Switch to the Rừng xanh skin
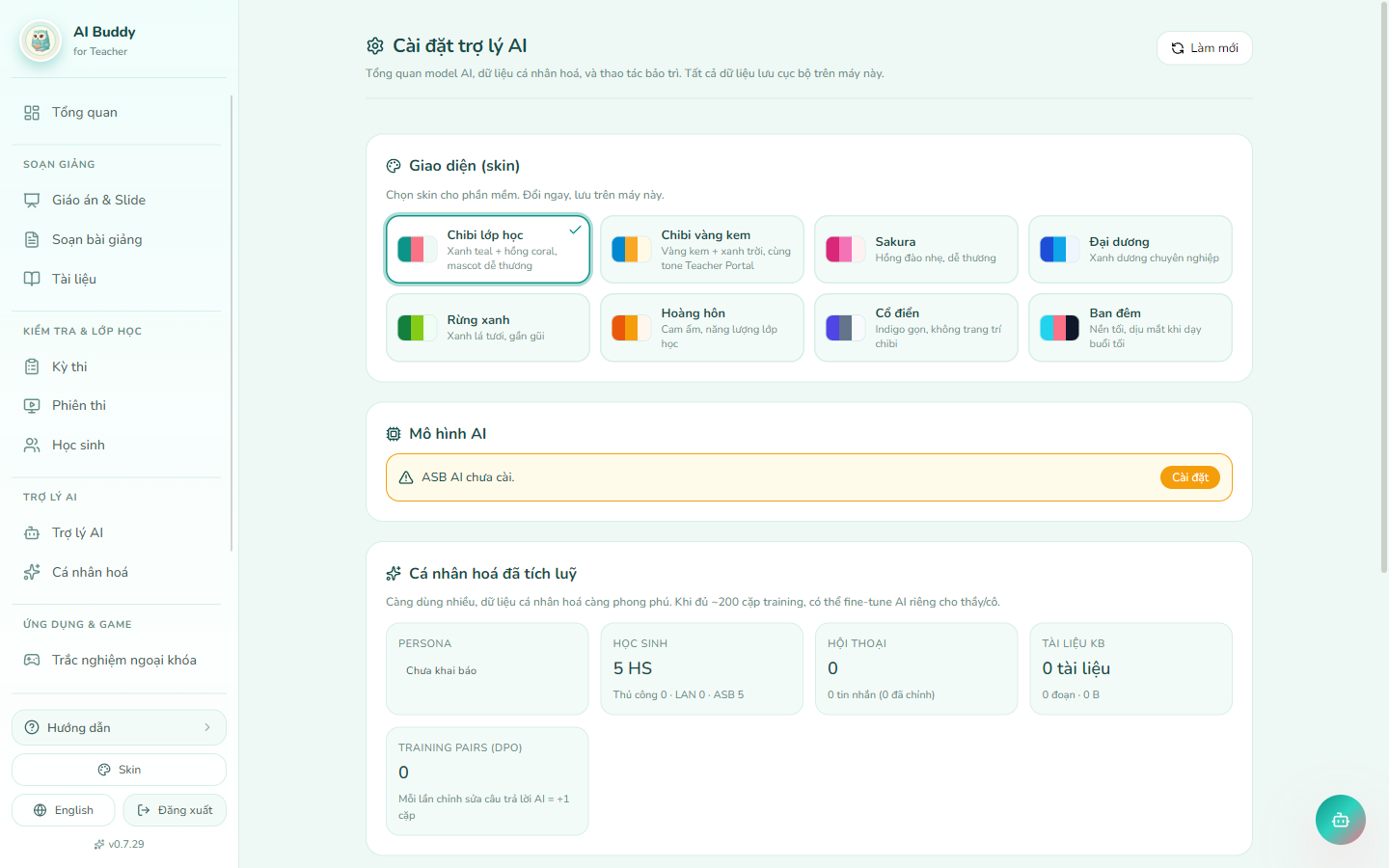 click(488, 328)
